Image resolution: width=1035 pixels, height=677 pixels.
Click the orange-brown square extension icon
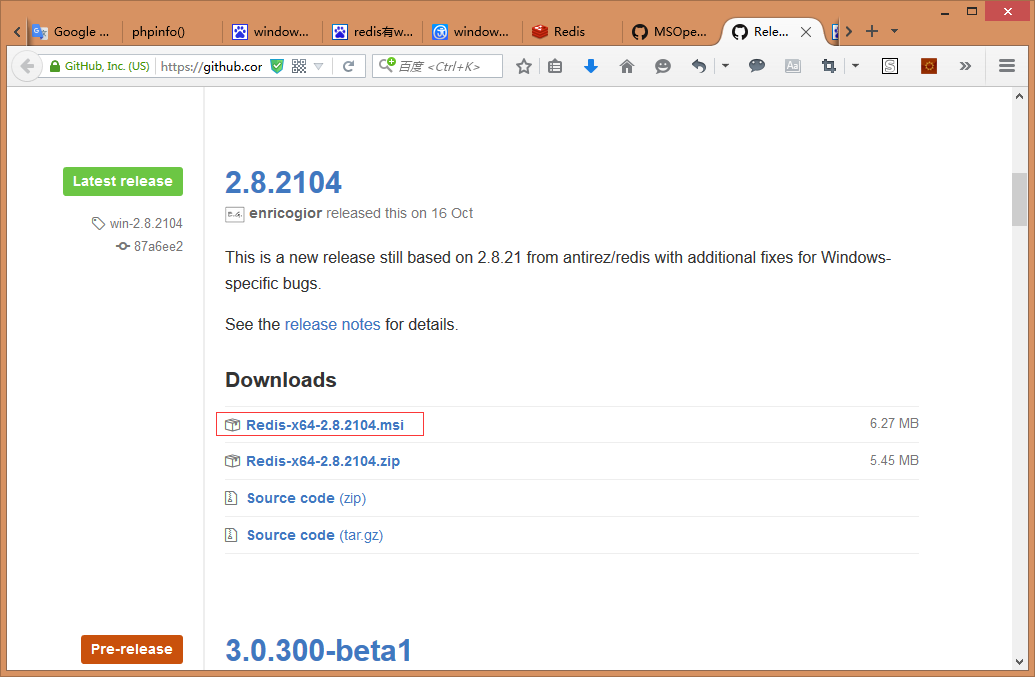click(929, 65)
